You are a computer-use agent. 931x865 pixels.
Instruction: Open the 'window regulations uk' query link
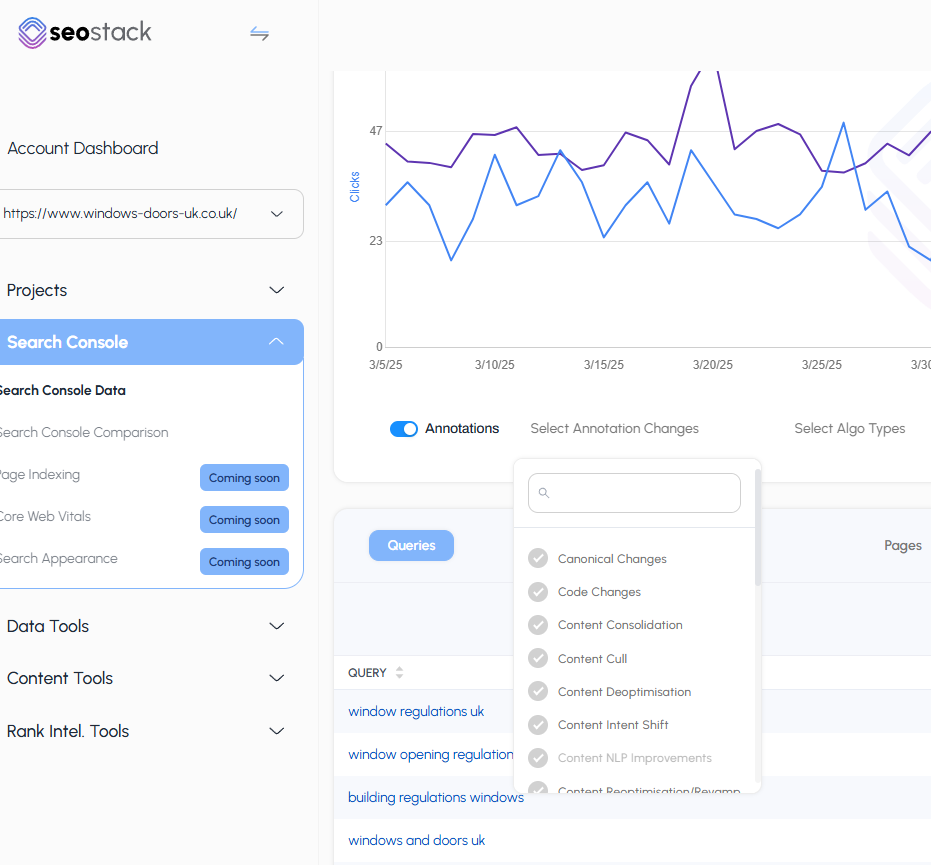coord(416,711)
